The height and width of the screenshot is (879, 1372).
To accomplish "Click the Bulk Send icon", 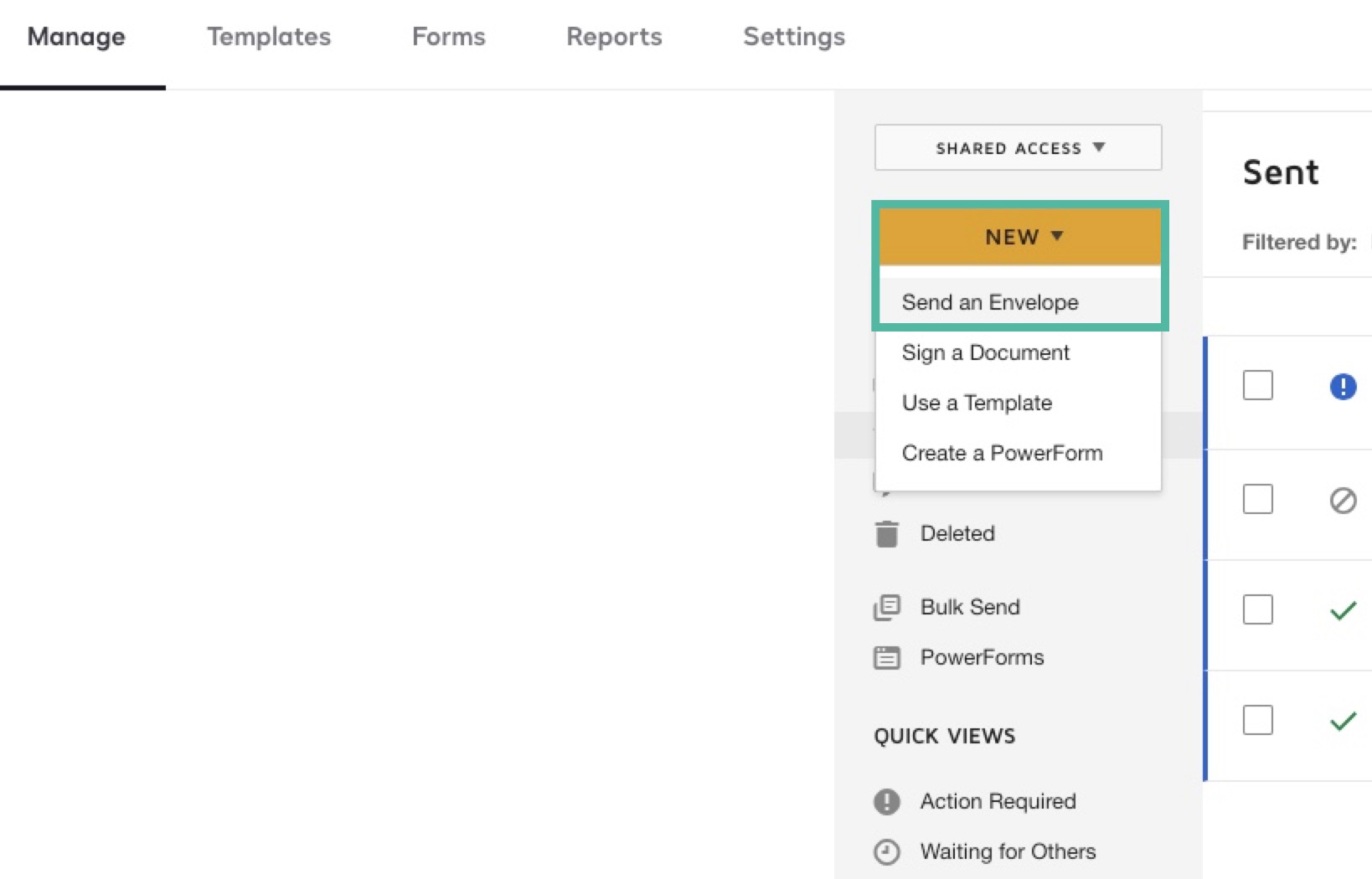I will click(x=886, y=607).
